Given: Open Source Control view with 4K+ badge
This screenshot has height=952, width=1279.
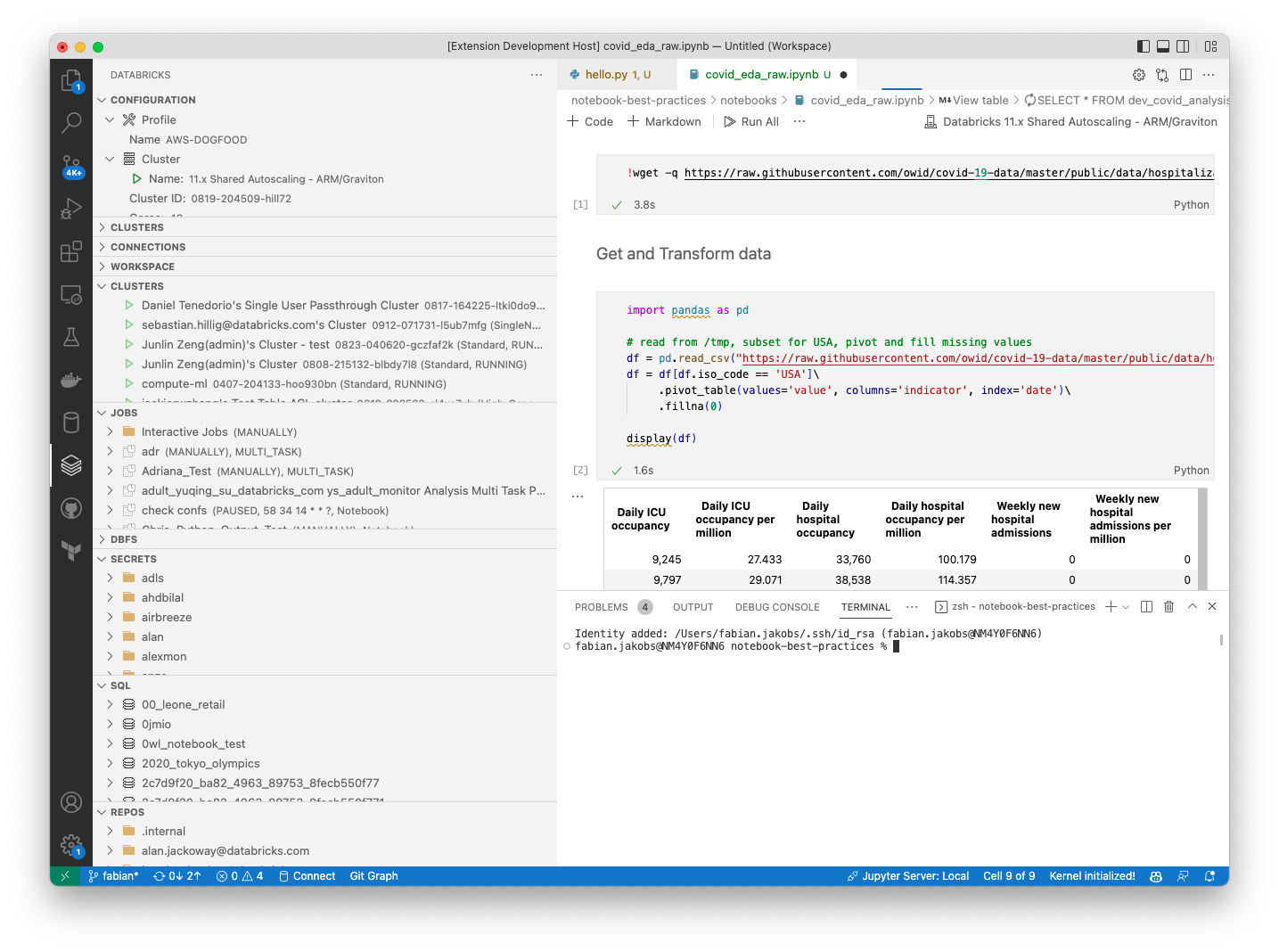Looking at the screenshot, I should click(71, 166).
